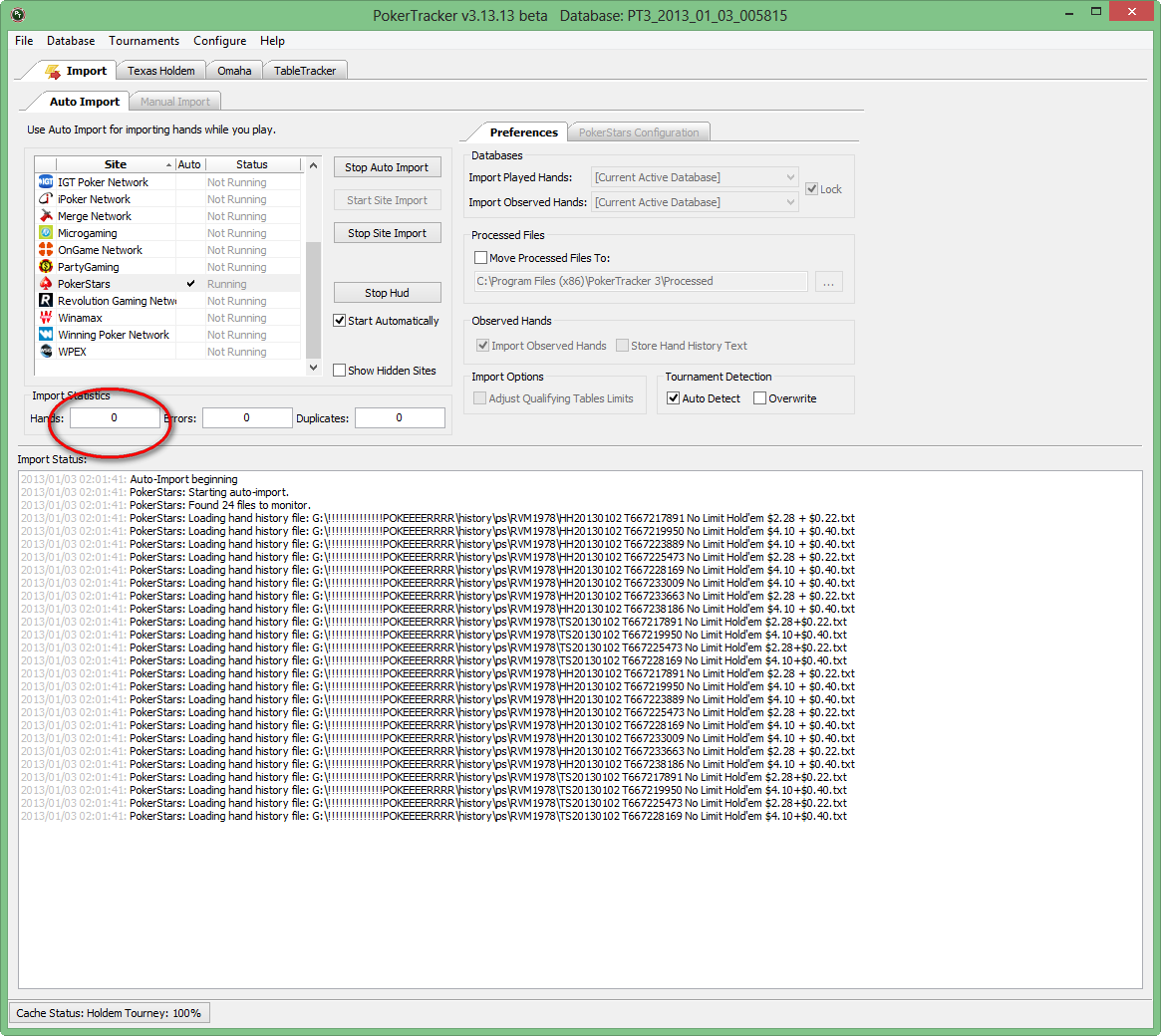Click the Errors statistics field
The height and width of the screenshot is (1036, 1161).
[247, 418]
